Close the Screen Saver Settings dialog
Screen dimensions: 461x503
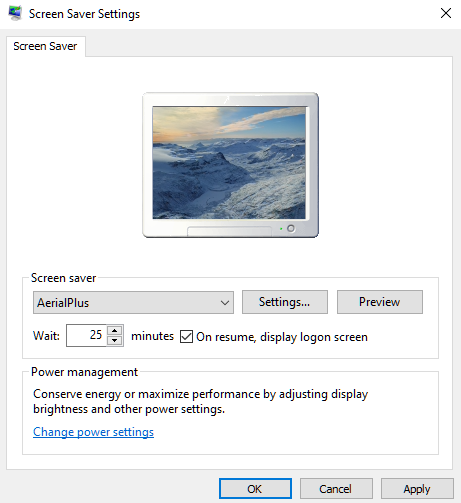(x=446, y=13)
